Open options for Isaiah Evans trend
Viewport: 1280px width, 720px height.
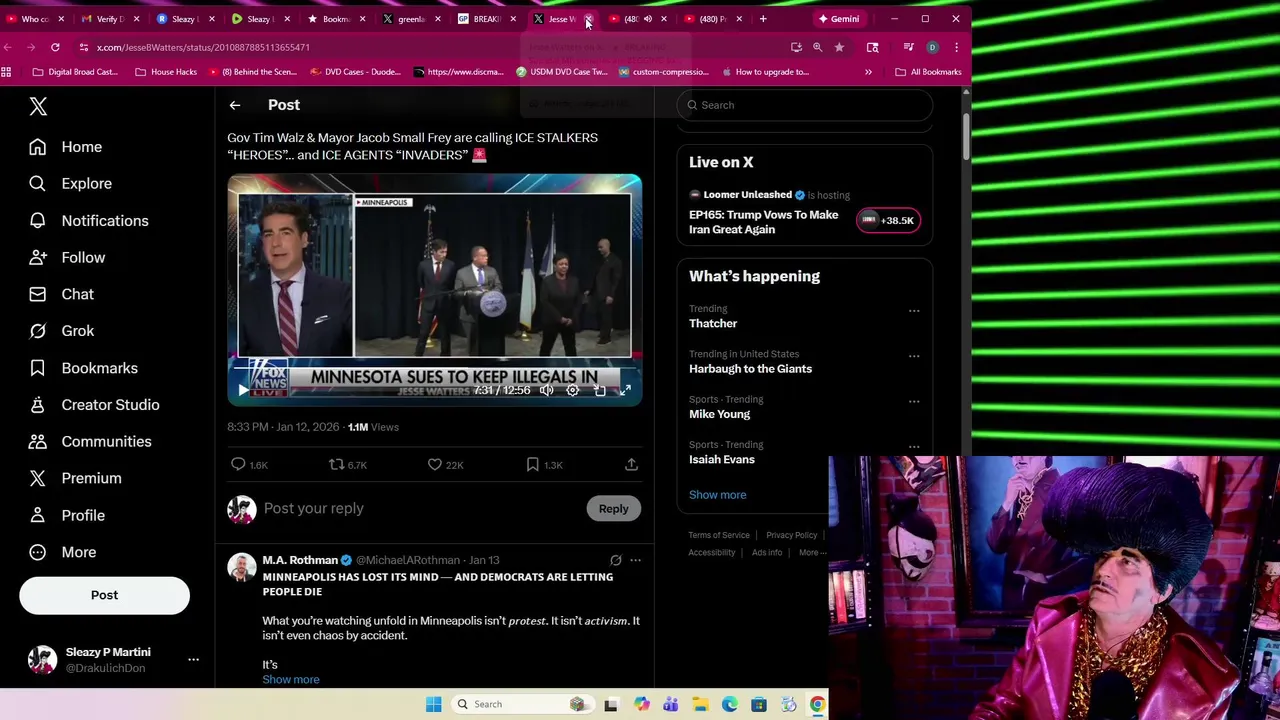(914, 446)
